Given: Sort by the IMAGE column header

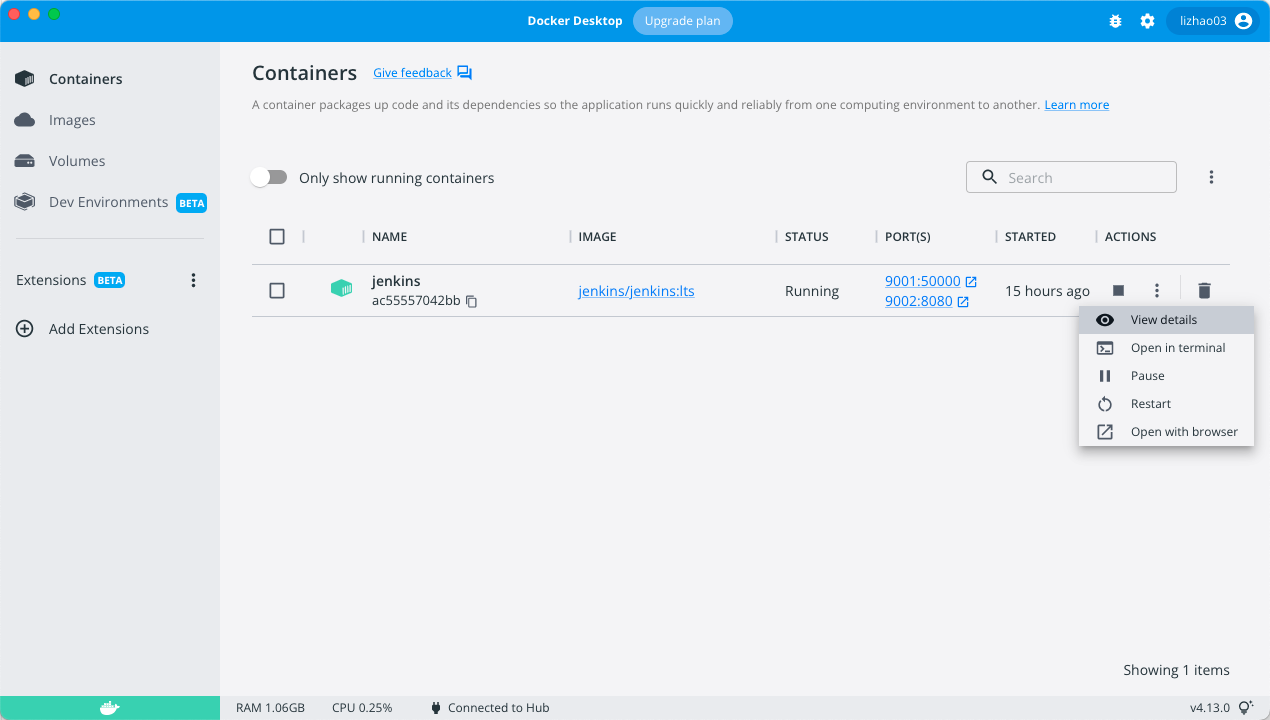Looking at the screenshot, I should 597,237.
